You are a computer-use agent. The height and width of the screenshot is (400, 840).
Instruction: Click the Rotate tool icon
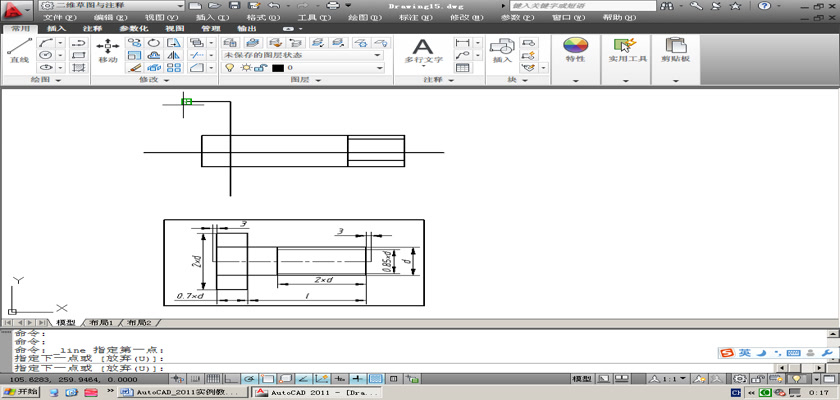154,43
